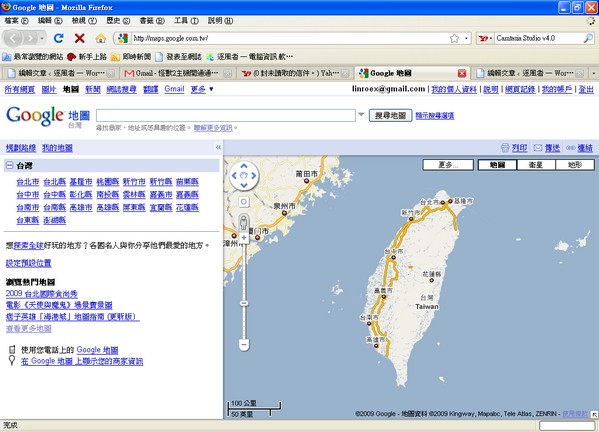Reload the page with the blue refresh icon
Screen dimensions: 599x432
pyautogui.click(x=58, y=38)
